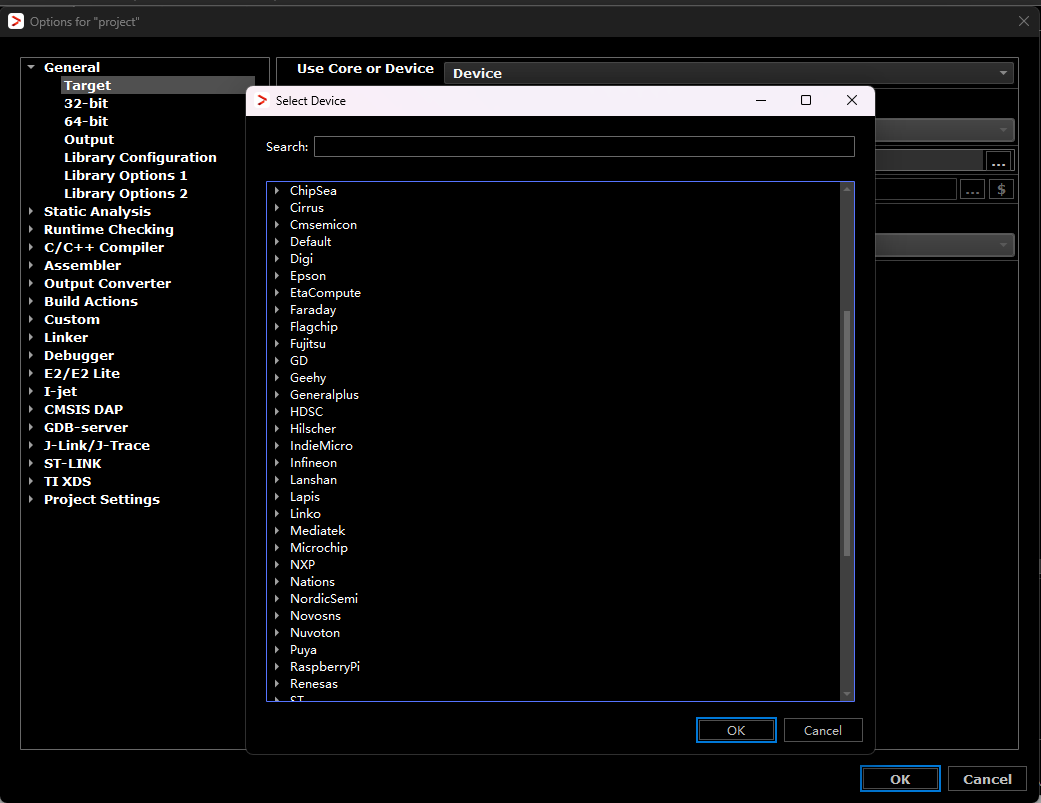
Task: Click the ellipsis browse button beside dollar sign
Action: click(x=972, y=190)
